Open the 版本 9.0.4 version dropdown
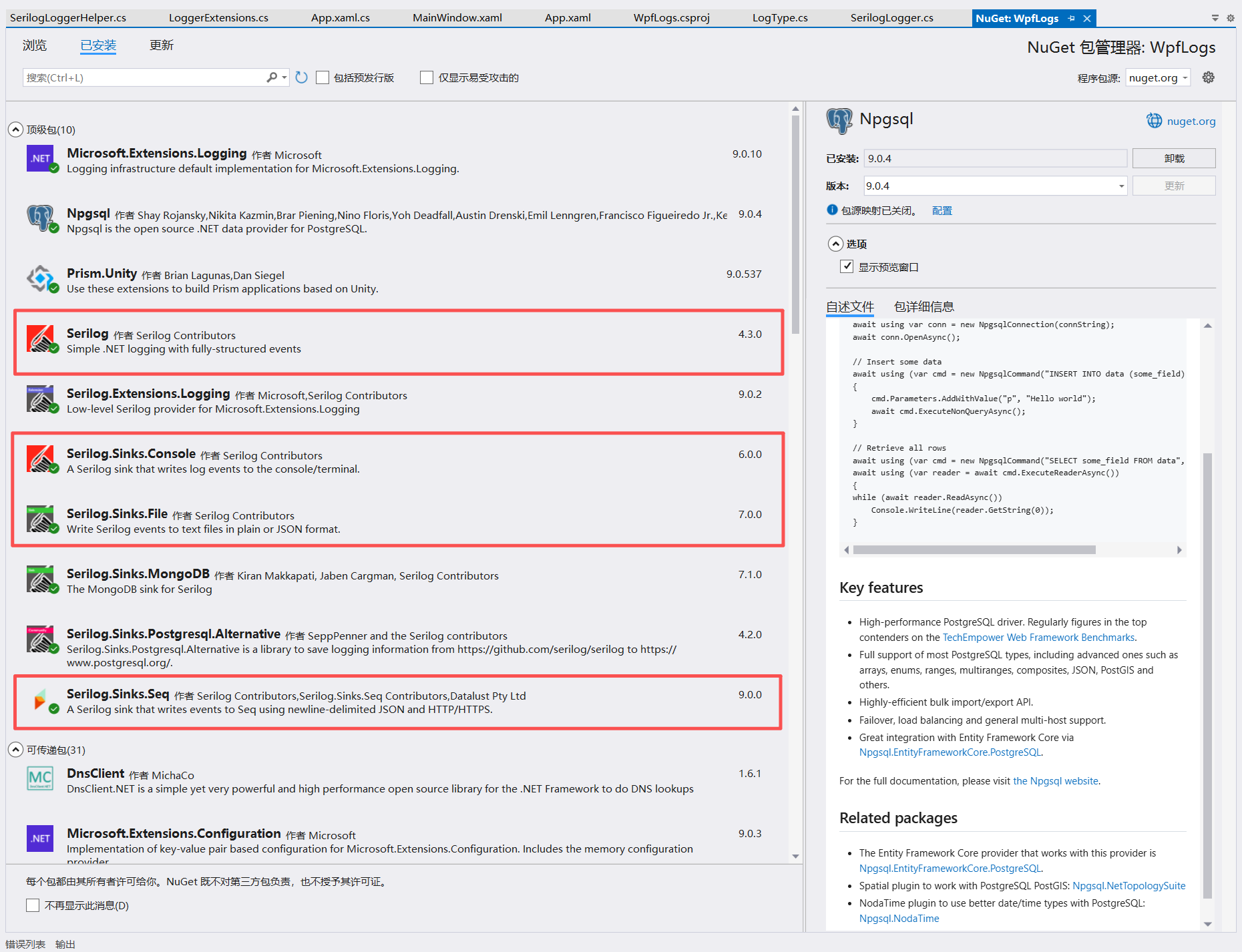This screenshot has height=952, width=1242. point(1121,186)
